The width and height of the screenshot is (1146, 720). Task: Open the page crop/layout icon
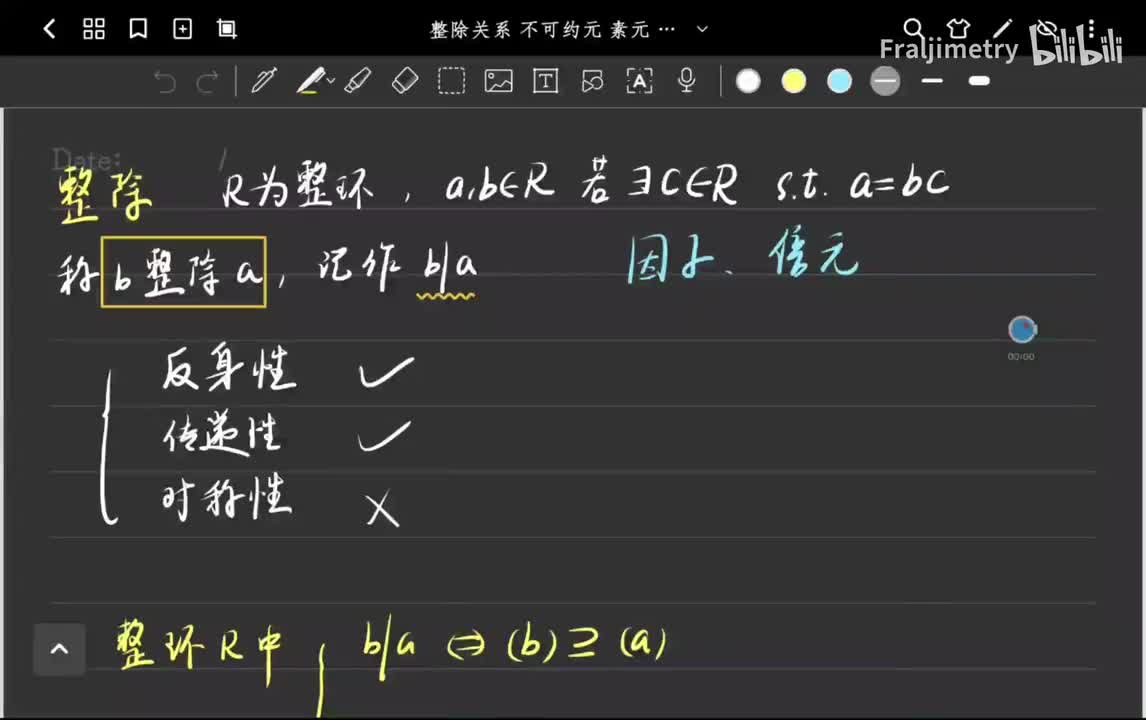coord(227,29)
